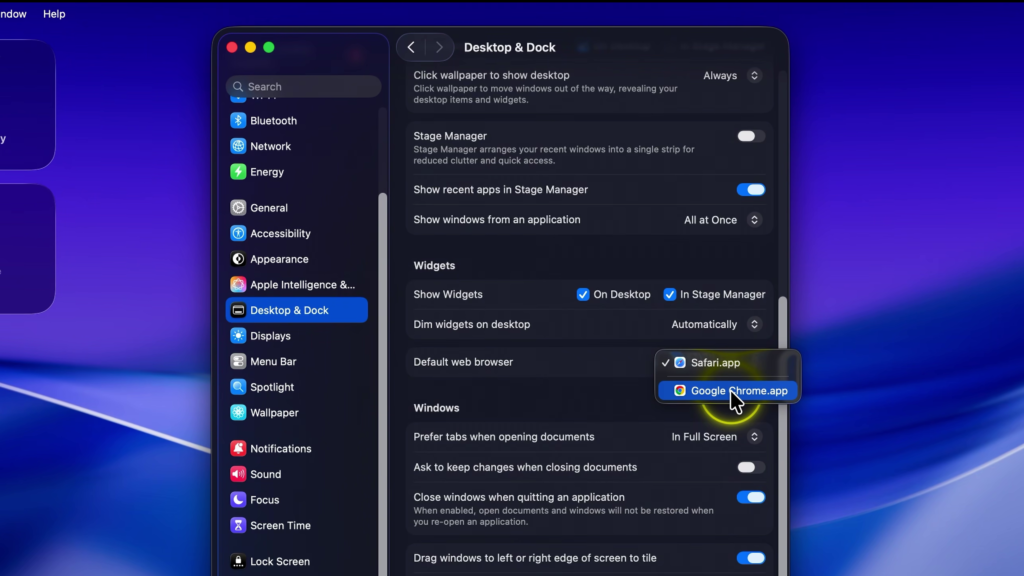
Task: Toggle Drag windows to edge to tile
Action: tap(750, 558)
